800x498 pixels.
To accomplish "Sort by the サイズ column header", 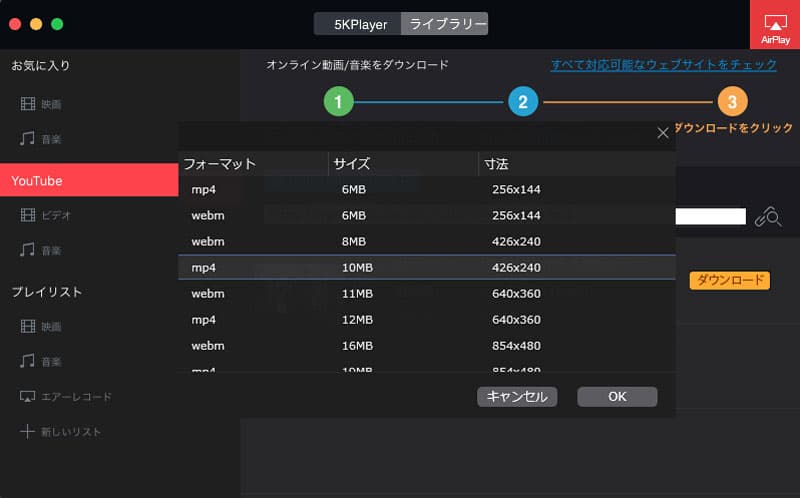I will [403, 164].
